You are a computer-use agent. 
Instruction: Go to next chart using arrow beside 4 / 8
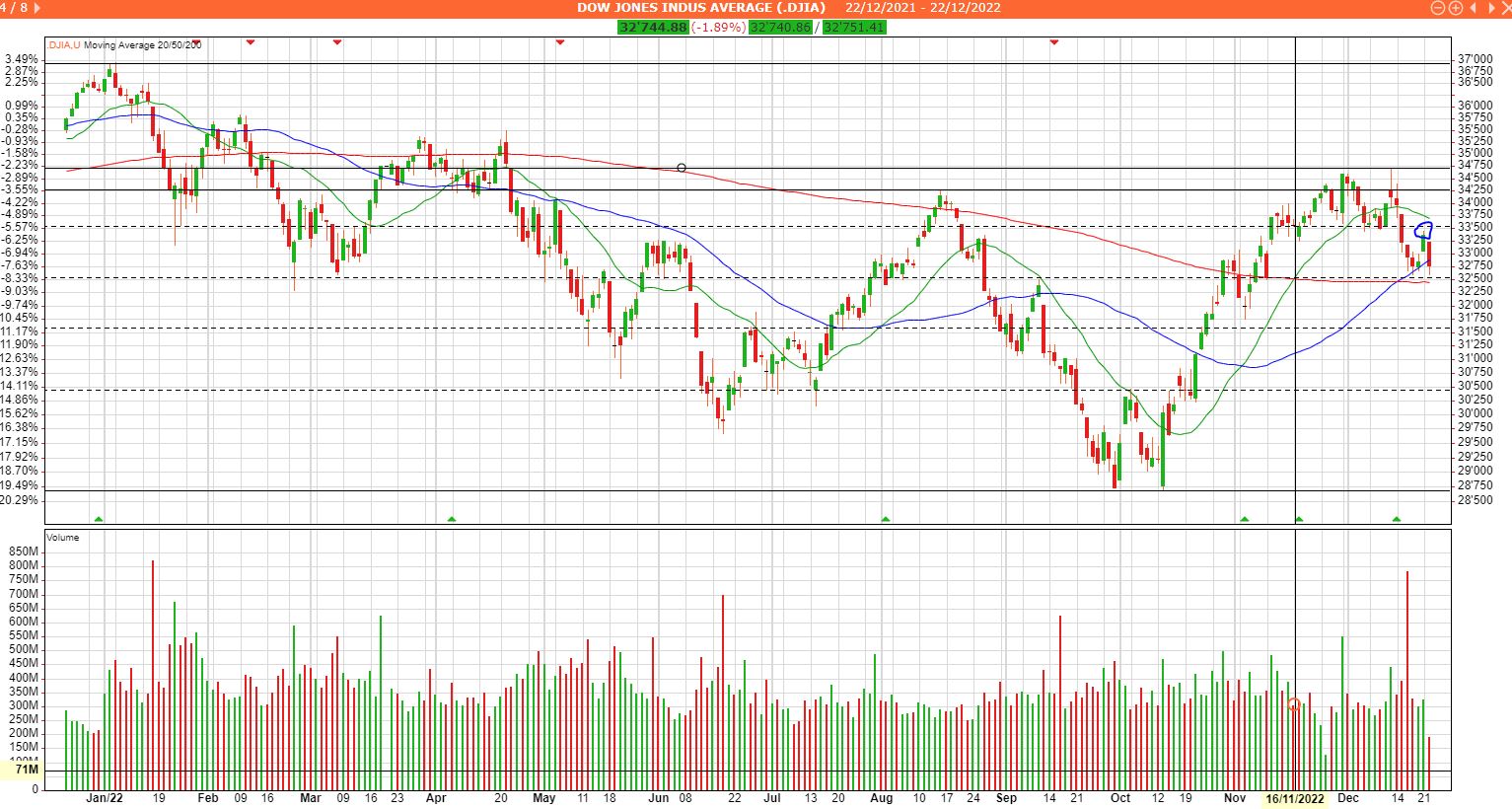click(x=38, y=8)
